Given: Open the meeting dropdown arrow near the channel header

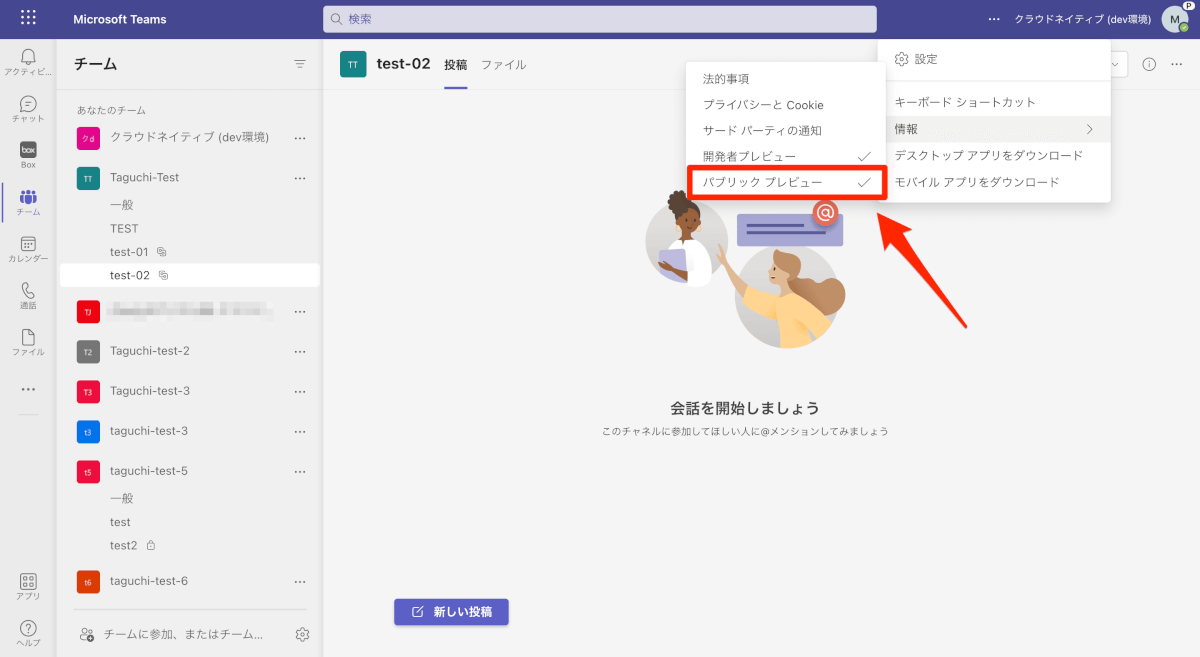Looking at the screenshot, I should click(1115, 64).
